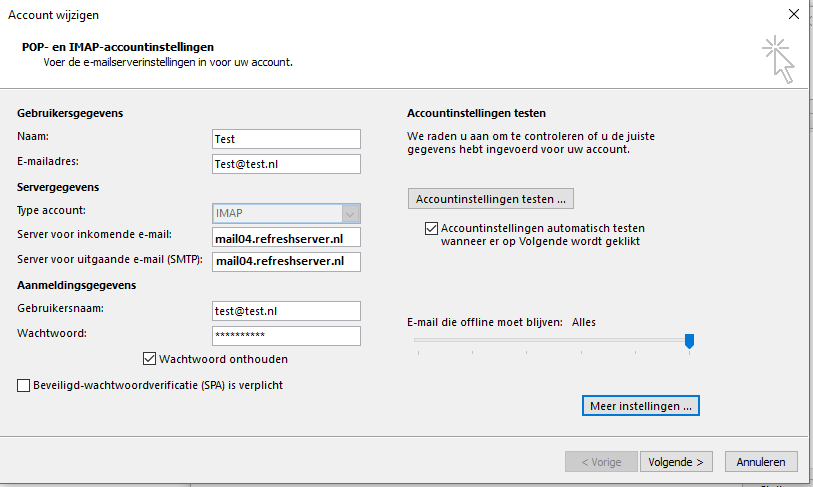Click into the E-mailadres field

(286, 164)
